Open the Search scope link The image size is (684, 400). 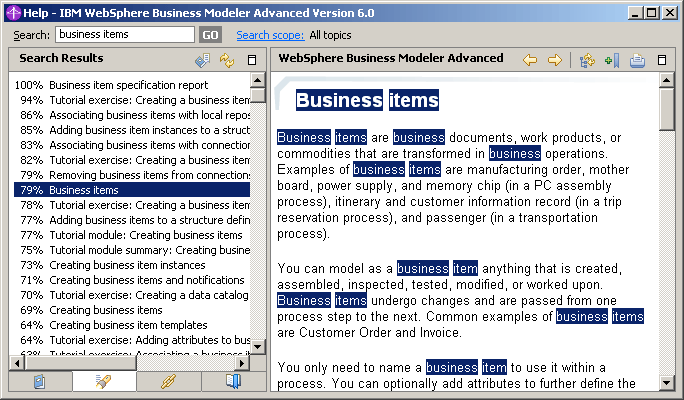click(270, 35)
